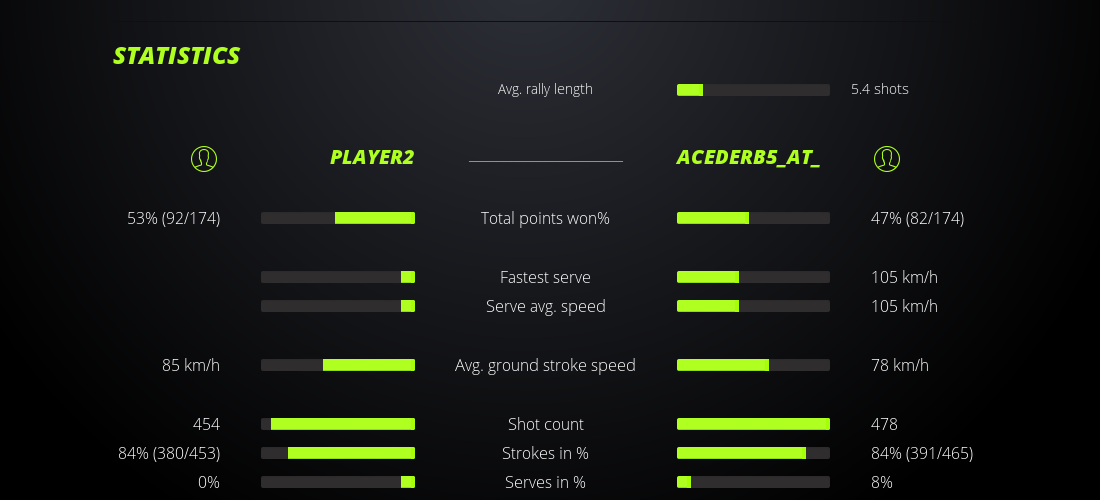1100x500 pixels.
Task: Click ACEDERB5_AT_'s Serve avg. speed bar
Action: [753, 306]
